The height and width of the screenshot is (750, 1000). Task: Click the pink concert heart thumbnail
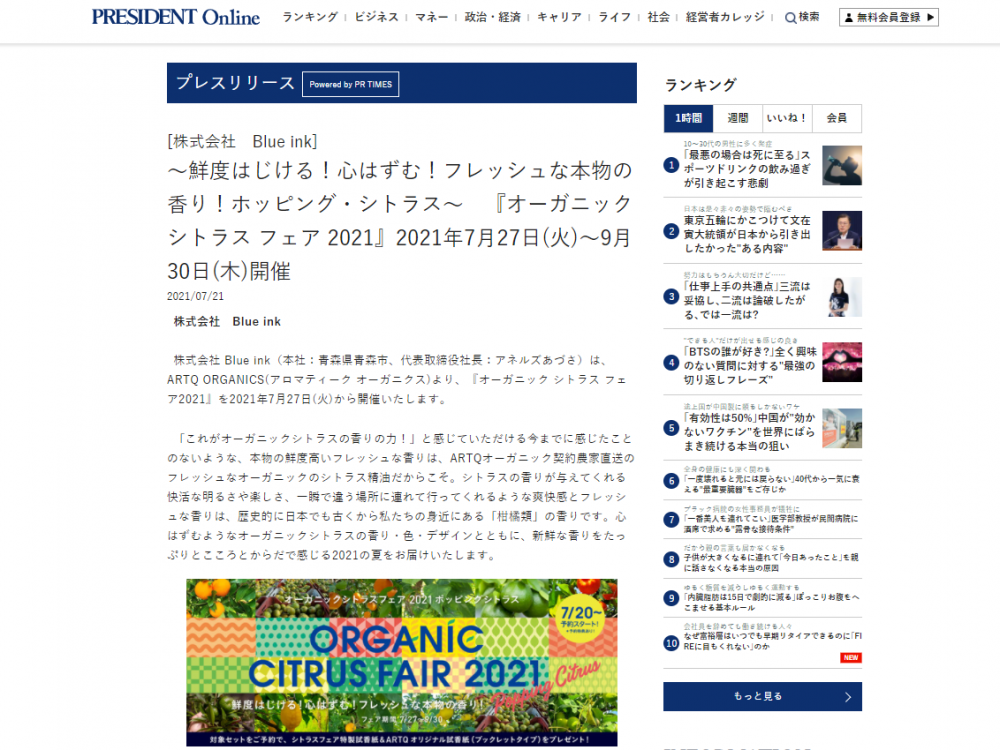[x=842, y=362]
